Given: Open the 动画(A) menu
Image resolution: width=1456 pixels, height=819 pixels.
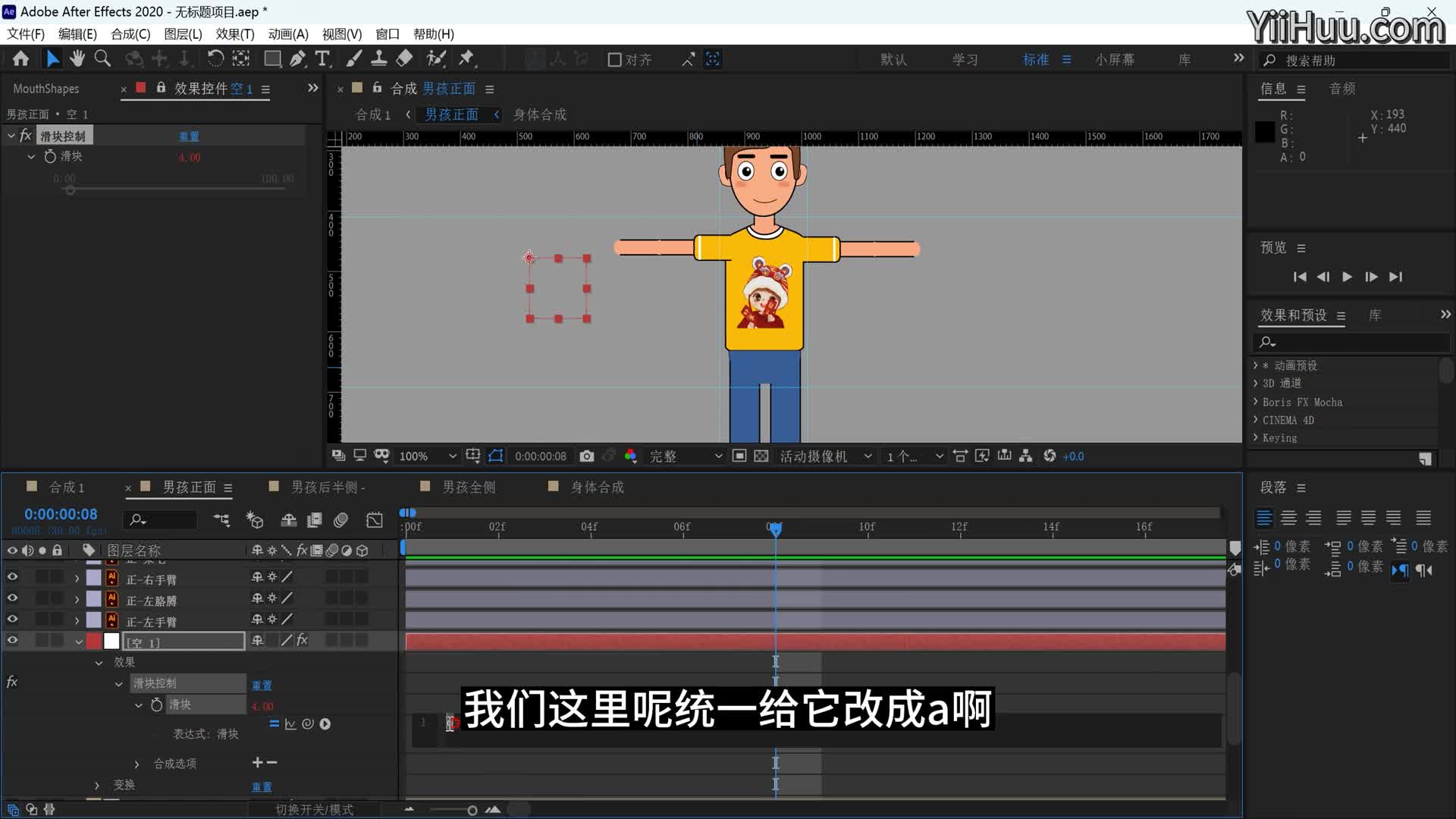Looking at the screenshot, I should click(288, 34).
